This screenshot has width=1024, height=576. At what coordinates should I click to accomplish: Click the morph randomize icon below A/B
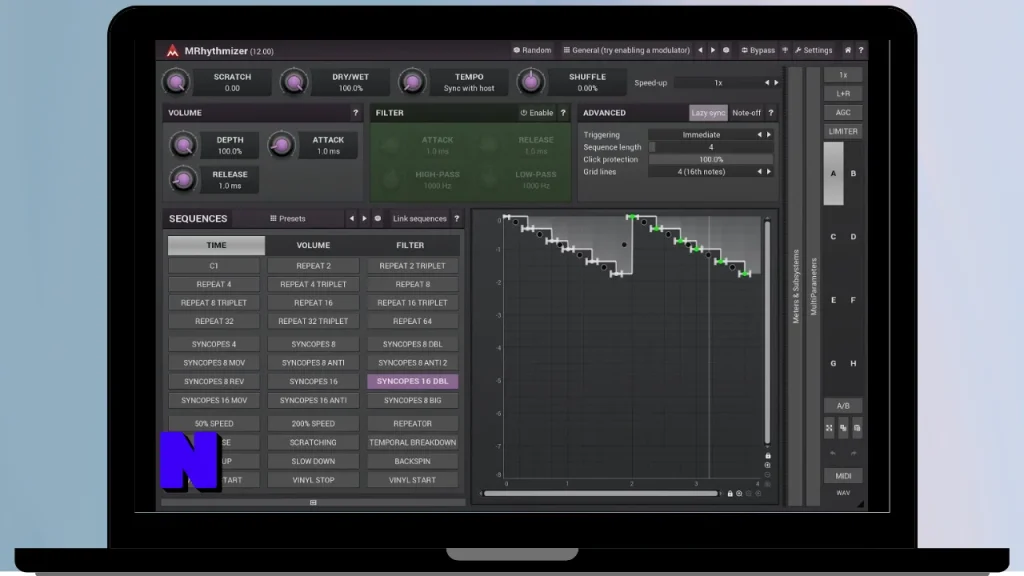coord(829,428)
